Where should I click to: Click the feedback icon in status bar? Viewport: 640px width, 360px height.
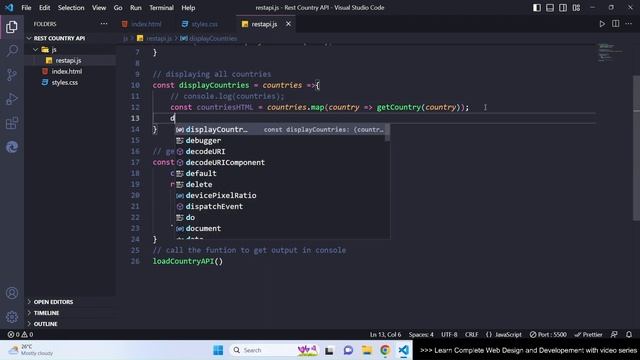click(x=614, y=335)
